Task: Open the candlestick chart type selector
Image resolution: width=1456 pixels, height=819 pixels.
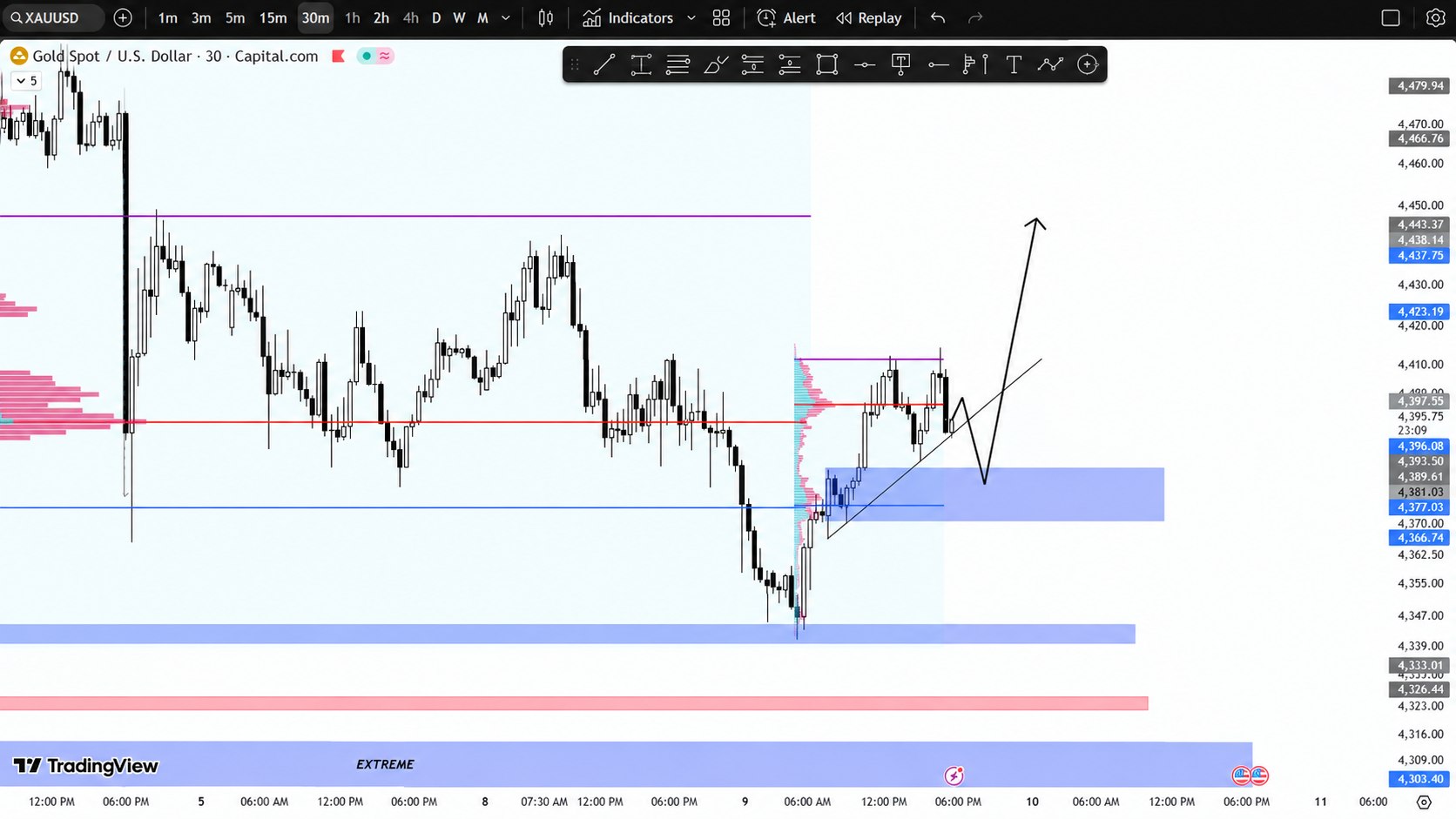Action: point(546,17)
